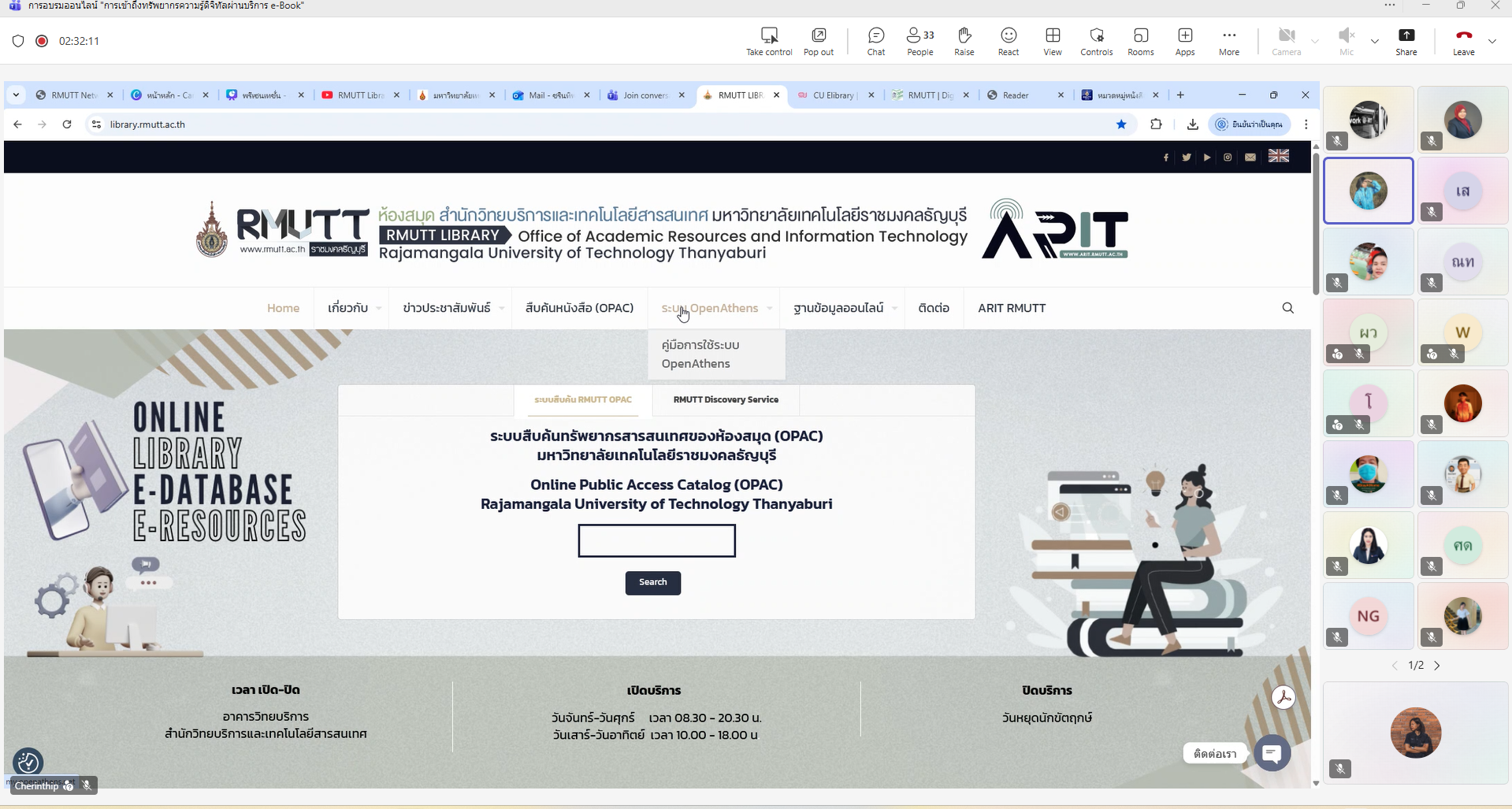Open Rooms breakout icon
This screenshot has width=1512, height=809.
1140,41
